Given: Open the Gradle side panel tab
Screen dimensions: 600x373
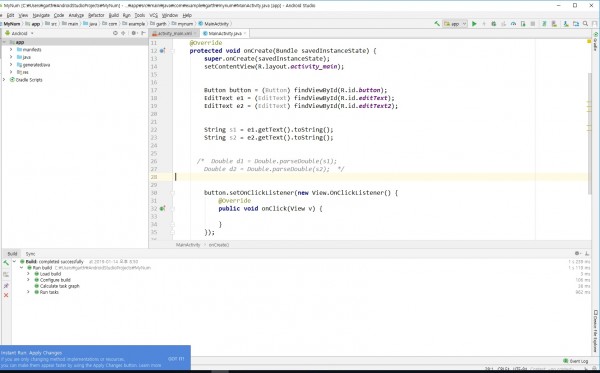Looking at the screenshot, I should pos(595,42).
